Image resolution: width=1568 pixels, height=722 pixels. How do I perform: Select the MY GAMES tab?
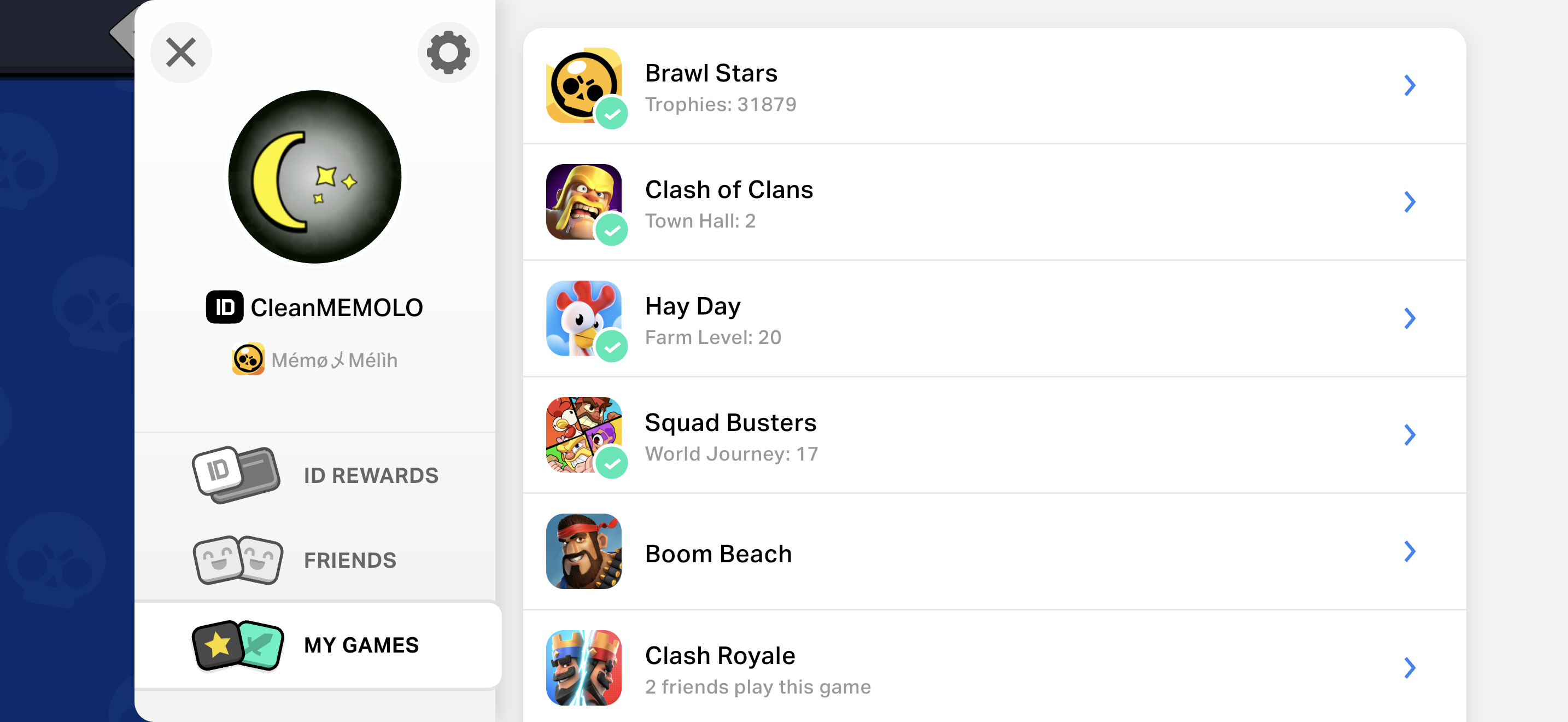pos(318,645)
